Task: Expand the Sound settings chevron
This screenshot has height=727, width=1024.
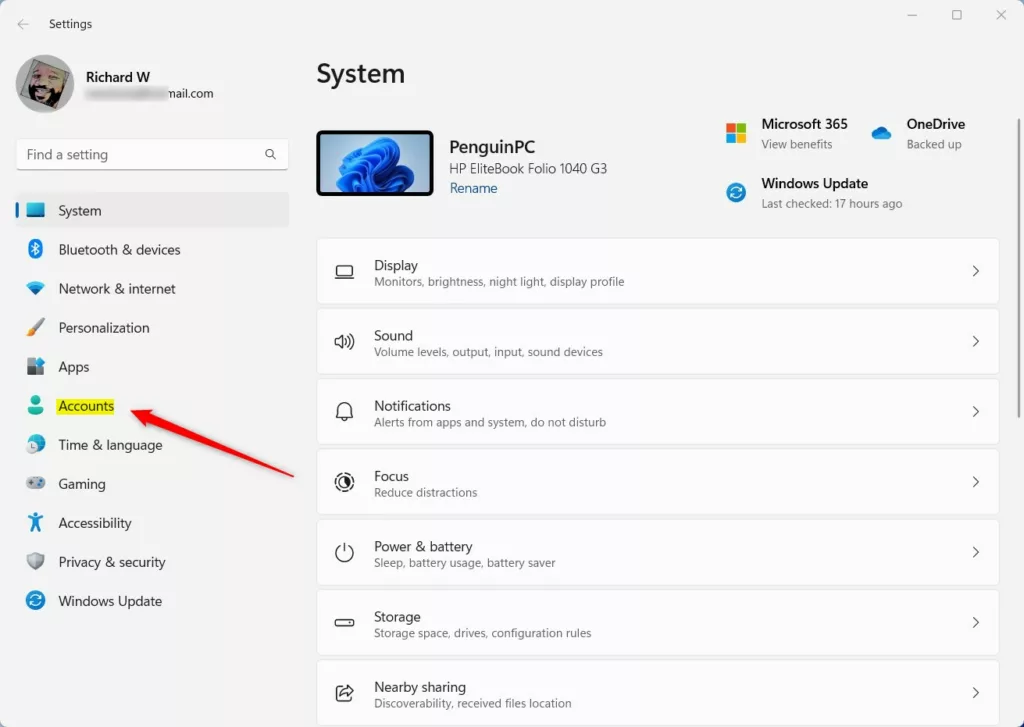Action: pyautogui.click(x=976, y=341)
